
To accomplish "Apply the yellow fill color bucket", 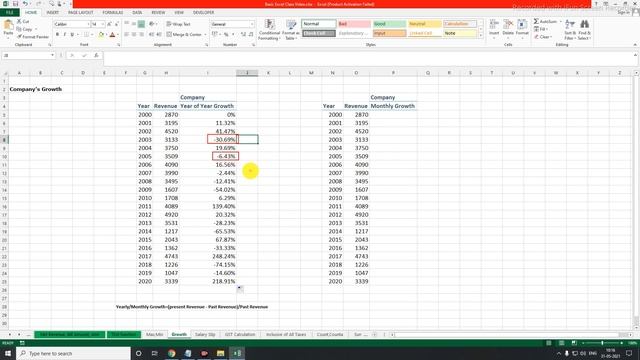I will 101,35.
